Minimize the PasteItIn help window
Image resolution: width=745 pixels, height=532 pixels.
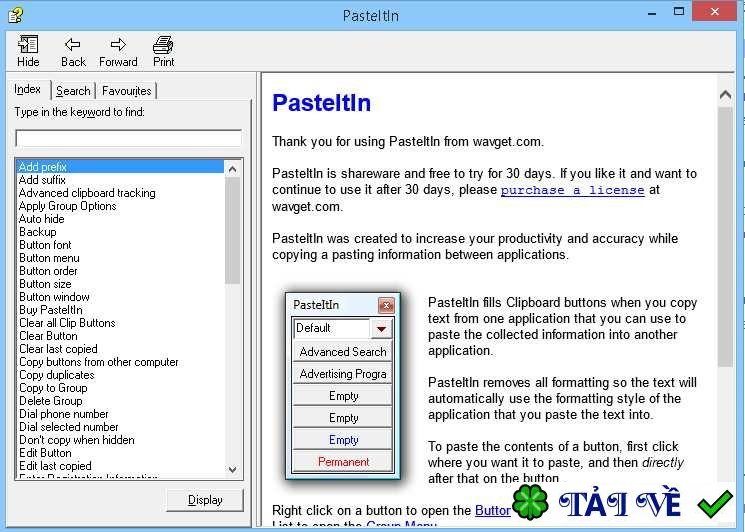pos(652,12)
